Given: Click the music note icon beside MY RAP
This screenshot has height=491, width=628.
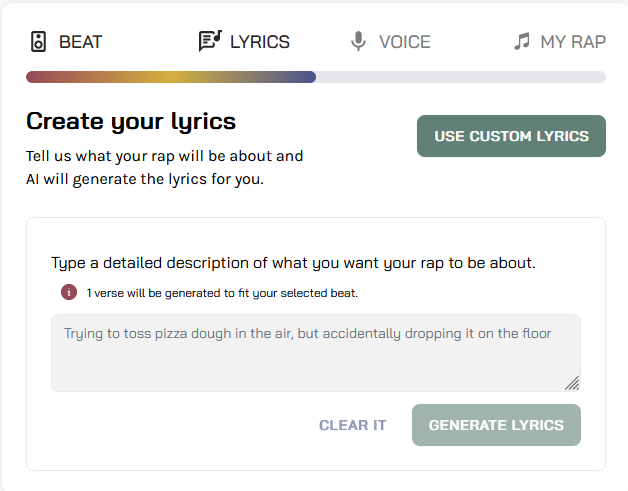Looking at the screenshot, I should (x=521, y=42).
